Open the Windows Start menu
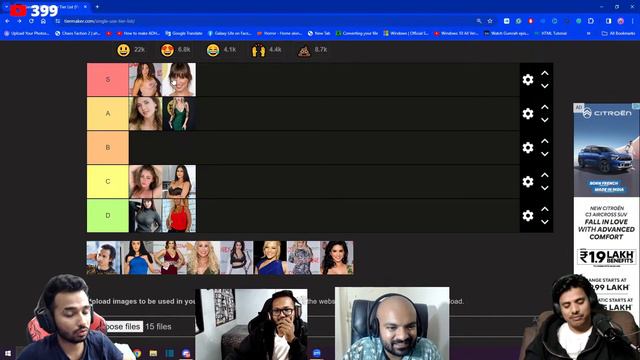640x360 pixels. pos(8,353)
